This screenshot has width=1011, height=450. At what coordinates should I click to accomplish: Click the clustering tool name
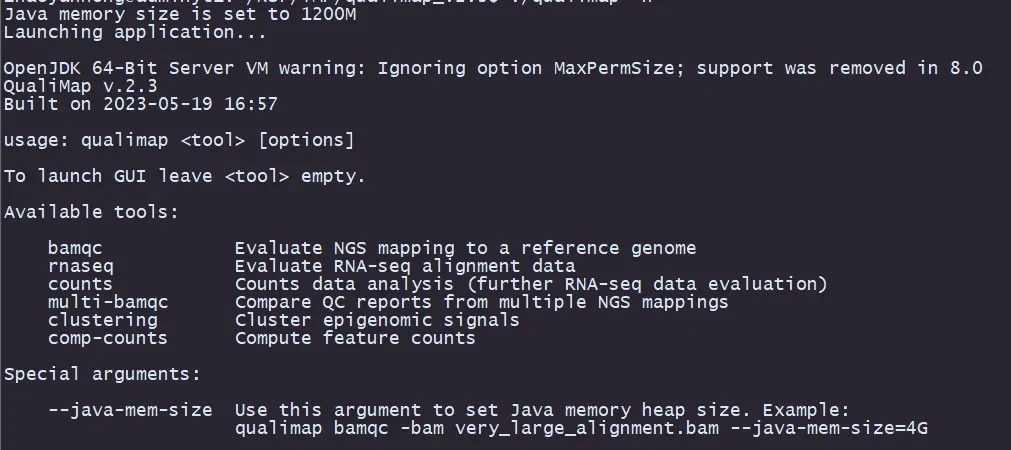pyautogui.click(x=103, y=320)
